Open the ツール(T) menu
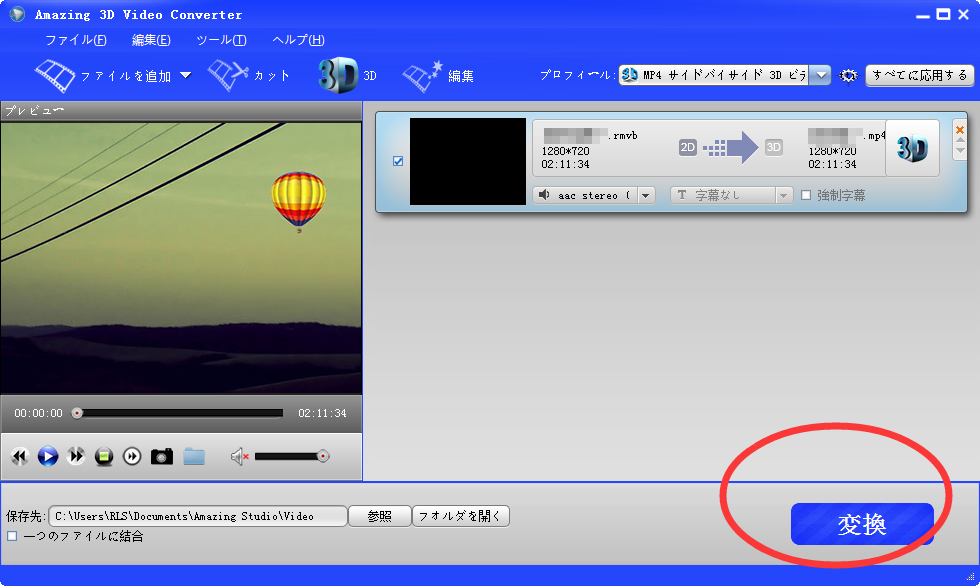 coord(221,40)
